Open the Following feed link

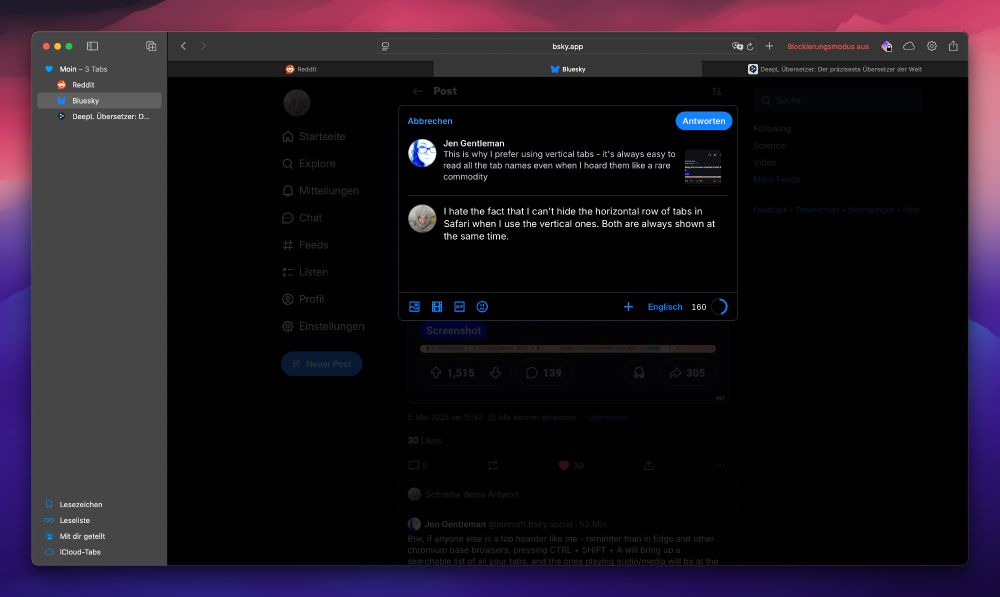[772, 129]
